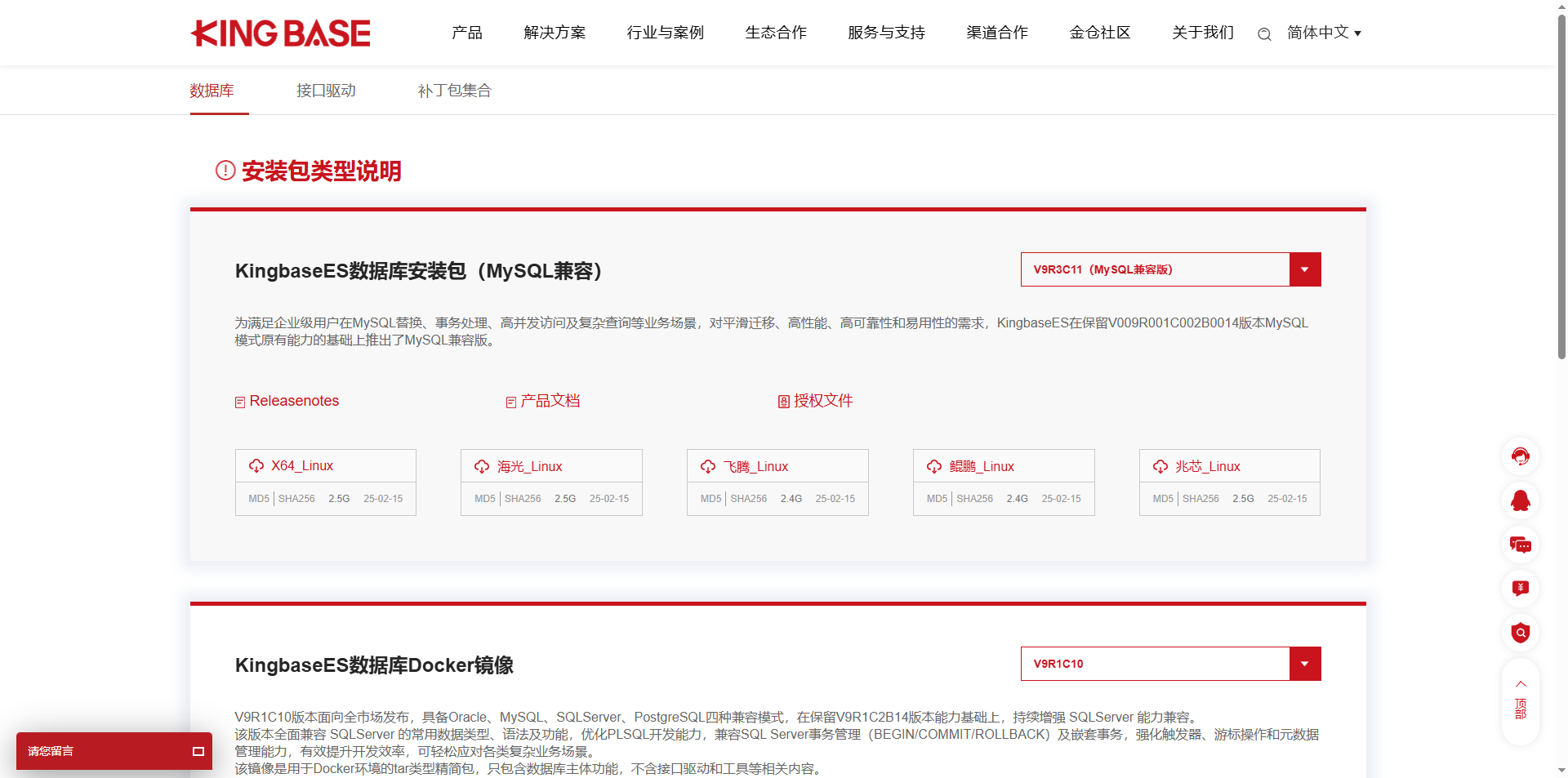Image resolution: width=1568 pixels, height=778 pixels.
Task: Go back to top with 顶部 button
Action: tap(1521, 700)
